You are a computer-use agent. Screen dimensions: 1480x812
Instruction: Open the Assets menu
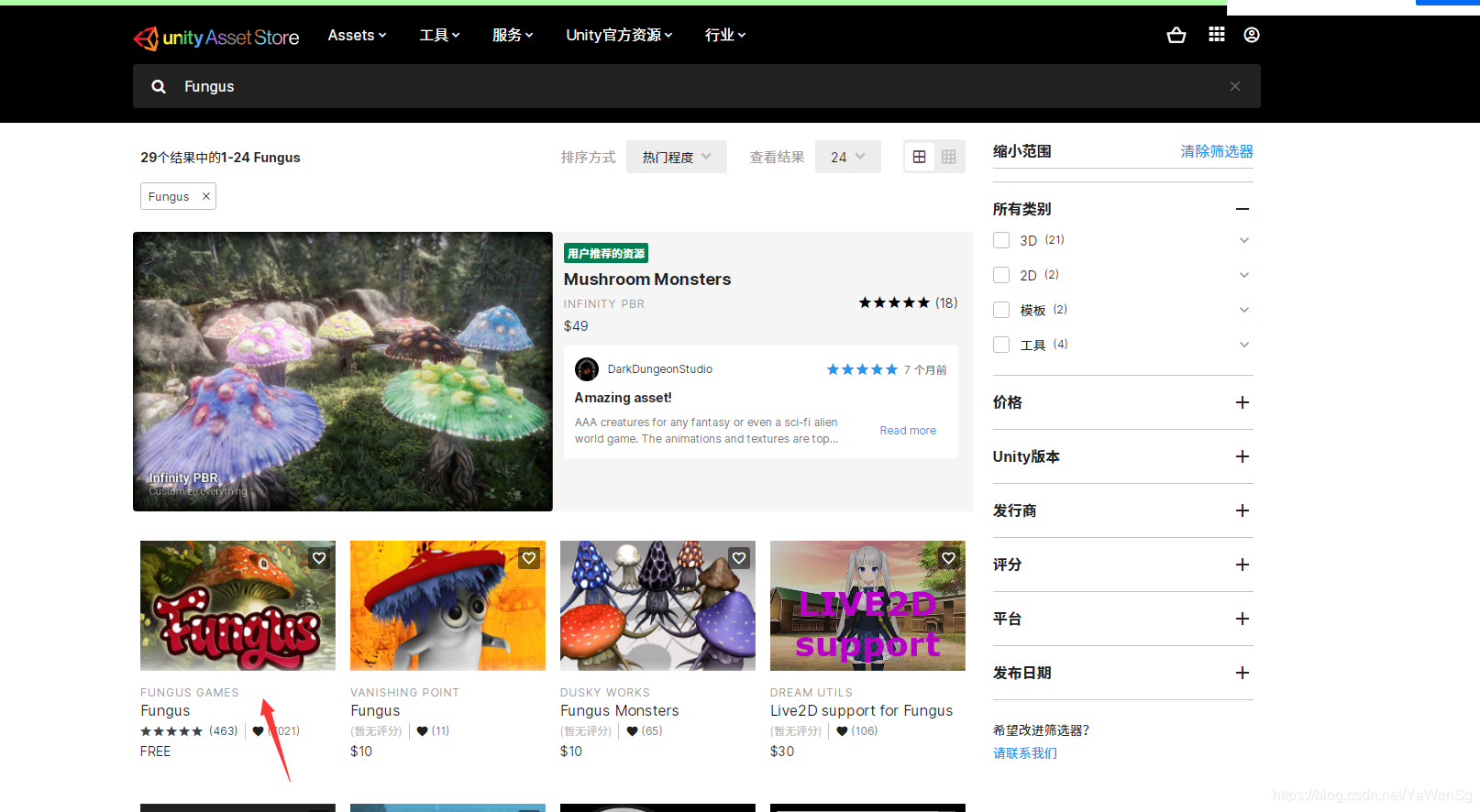pos(357,35)
